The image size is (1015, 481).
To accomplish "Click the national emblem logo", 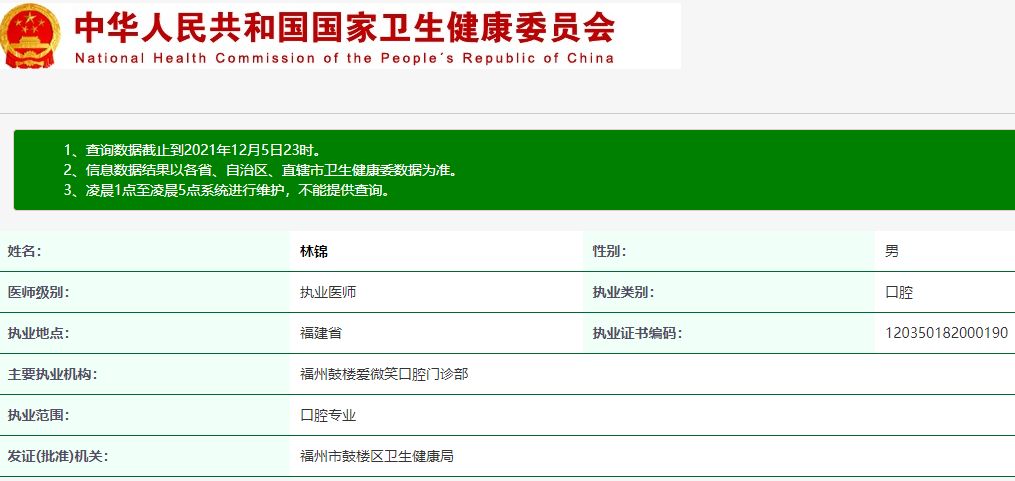I will pyautogui.click(x=31, y=37).
